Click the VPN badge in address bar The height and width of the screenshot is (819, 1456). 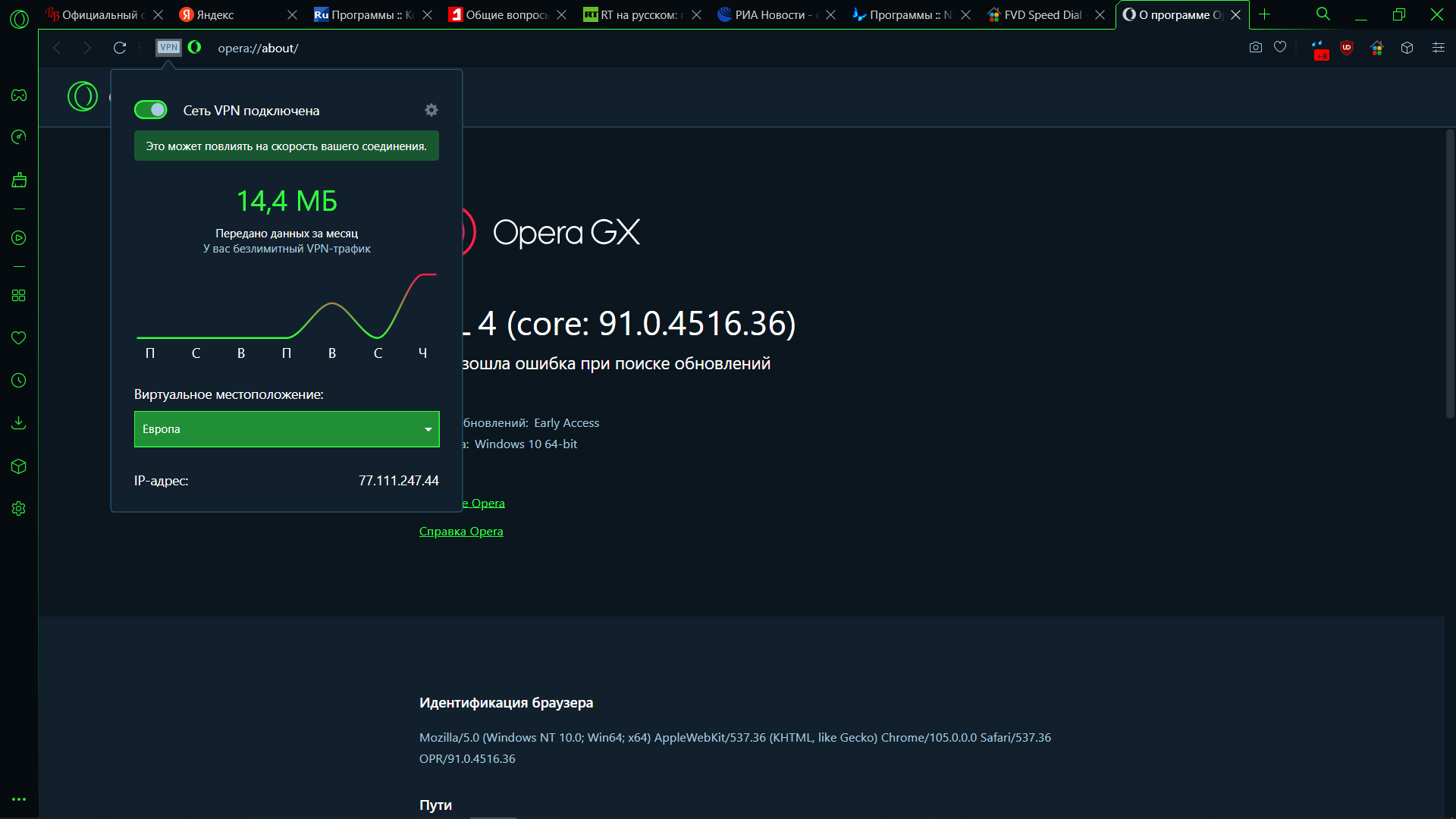(x=168, y=48)
